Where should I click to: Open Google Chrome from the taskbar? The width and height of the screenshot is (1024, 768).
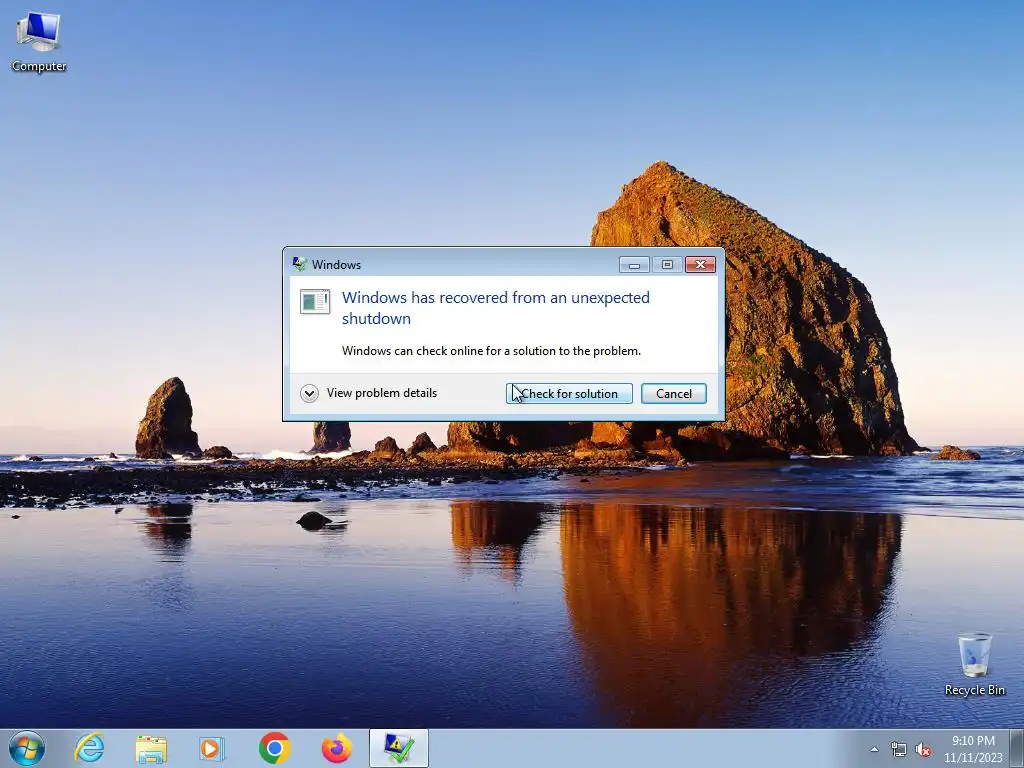274,748
